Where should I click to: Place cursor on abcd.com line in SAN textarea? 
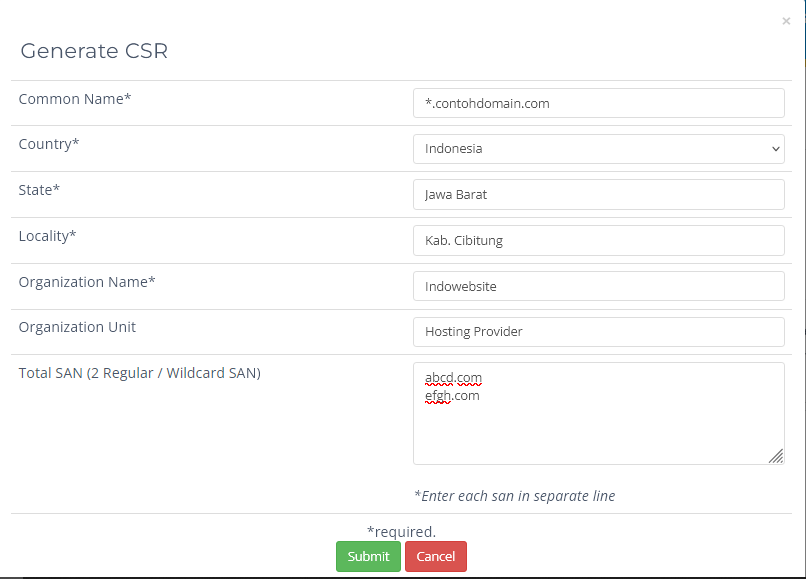click(454, 378)
